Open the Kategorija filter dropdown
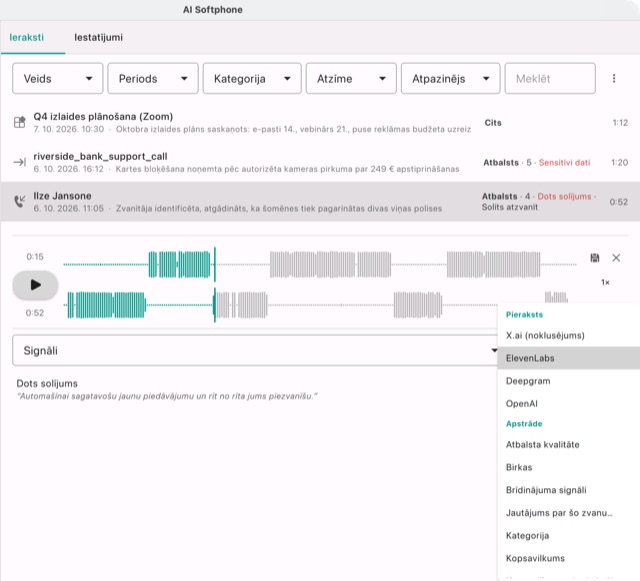 (x=252, y=78)
